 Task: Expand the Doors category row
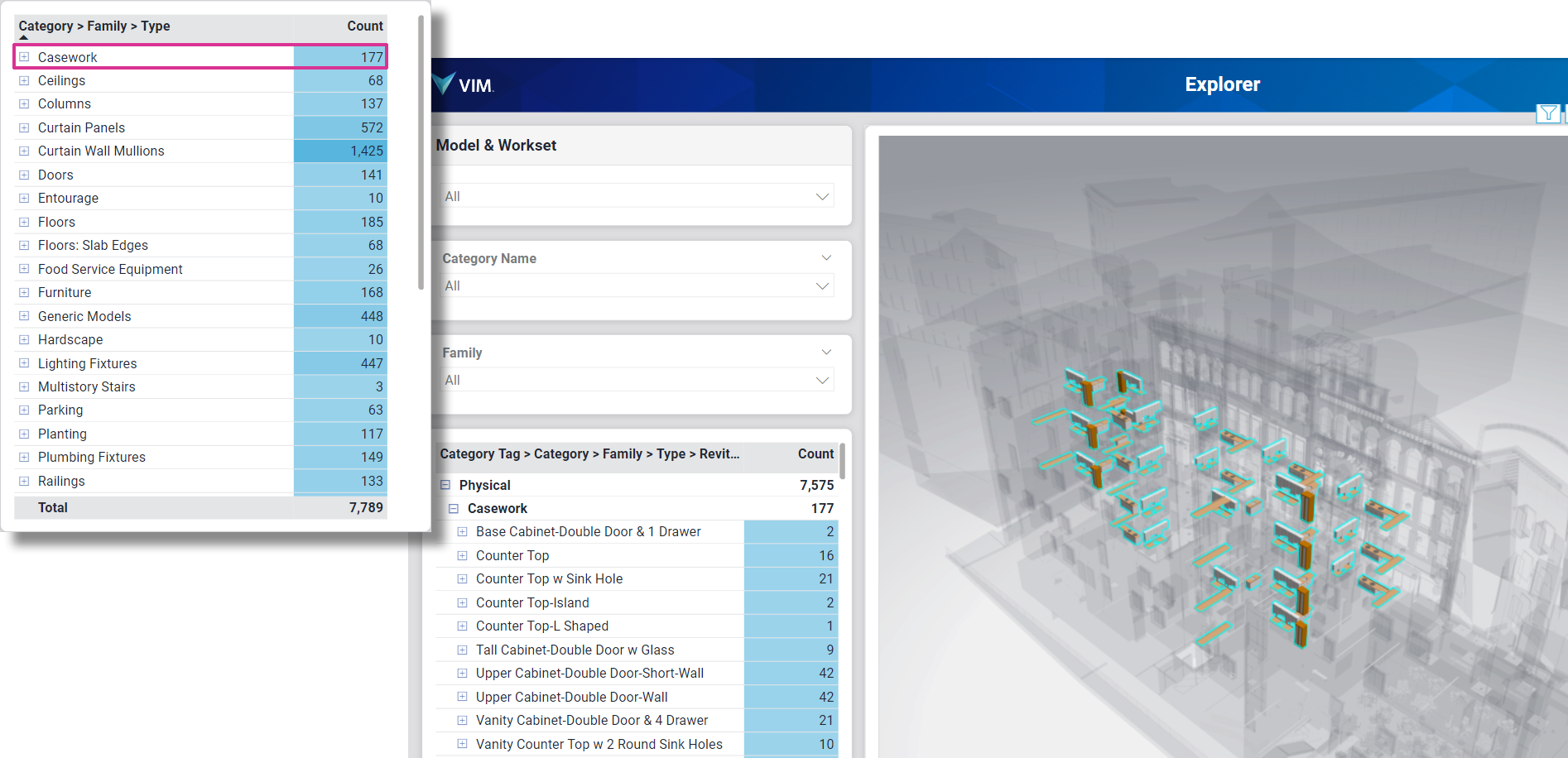[x=24, y=175]
